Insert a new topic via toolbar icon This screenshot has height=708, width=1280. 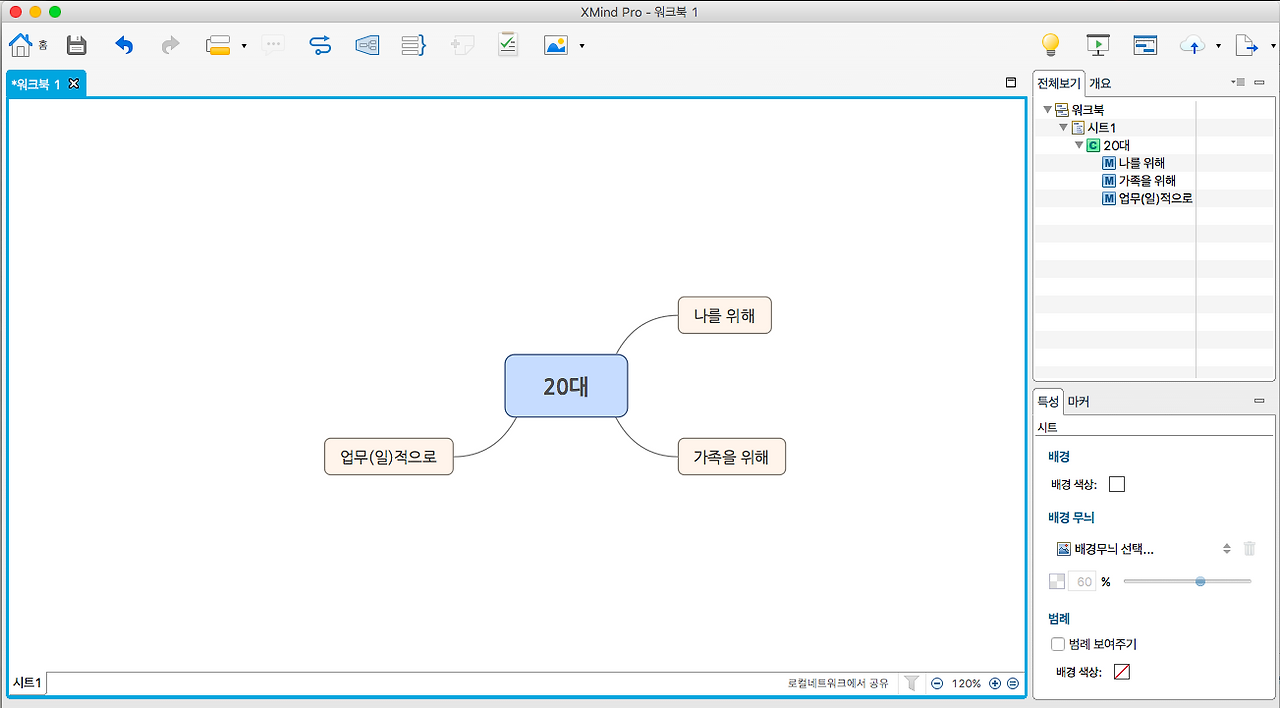[x=218, y=45]
